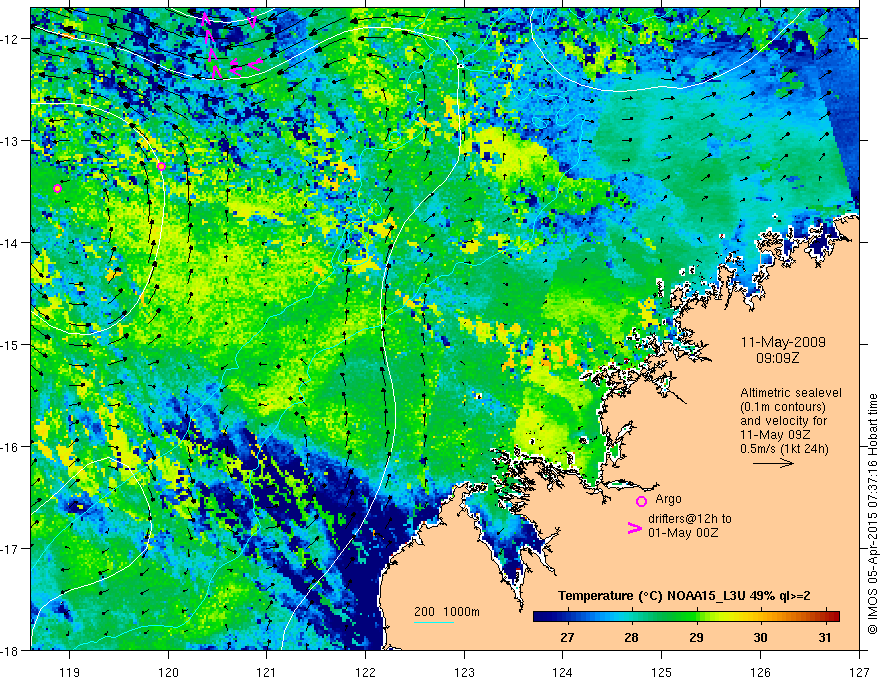Click the velocity scale arrow in the legend
This screenshot has width=880, height=680.
(773, 463)
